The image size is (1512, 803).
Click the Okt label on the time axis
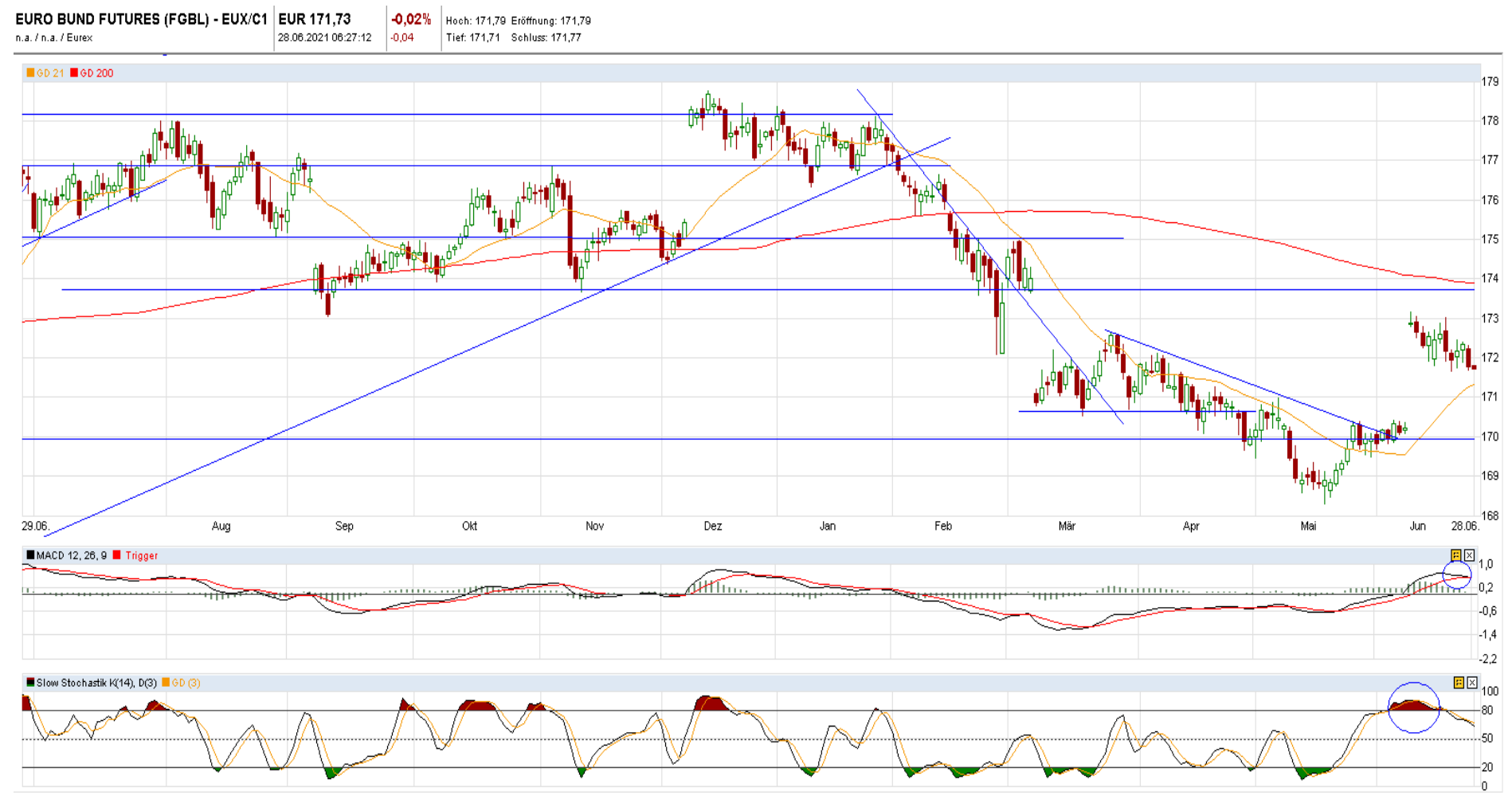(x=469, y=526)
